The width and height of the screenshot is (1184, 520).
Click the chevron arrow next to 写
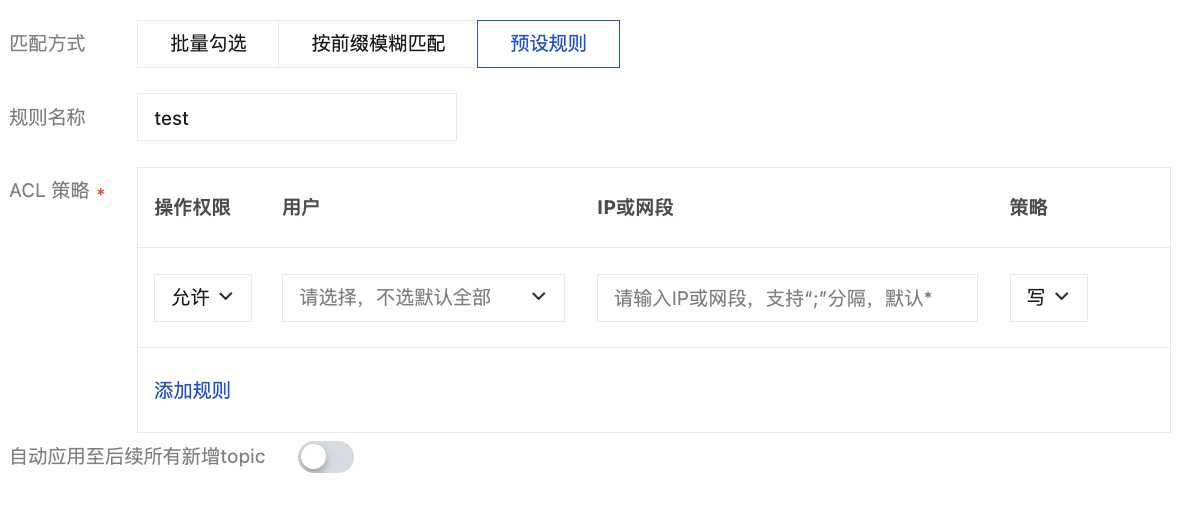[1062, 297]
